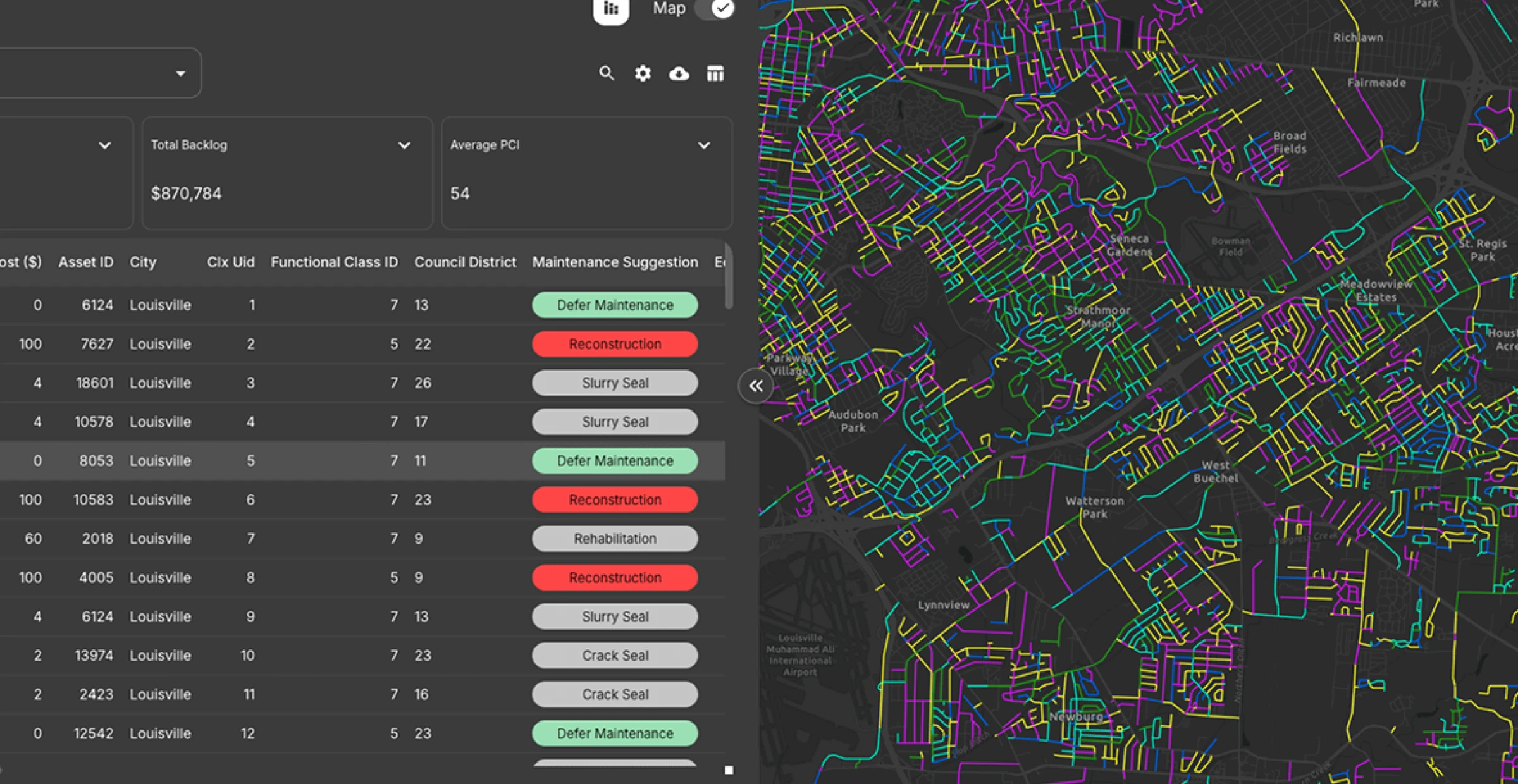The width and height of the screenshot is (1518, 784).
Task: Click the table vertical scrollbar thumb
Action: (729, 277)
